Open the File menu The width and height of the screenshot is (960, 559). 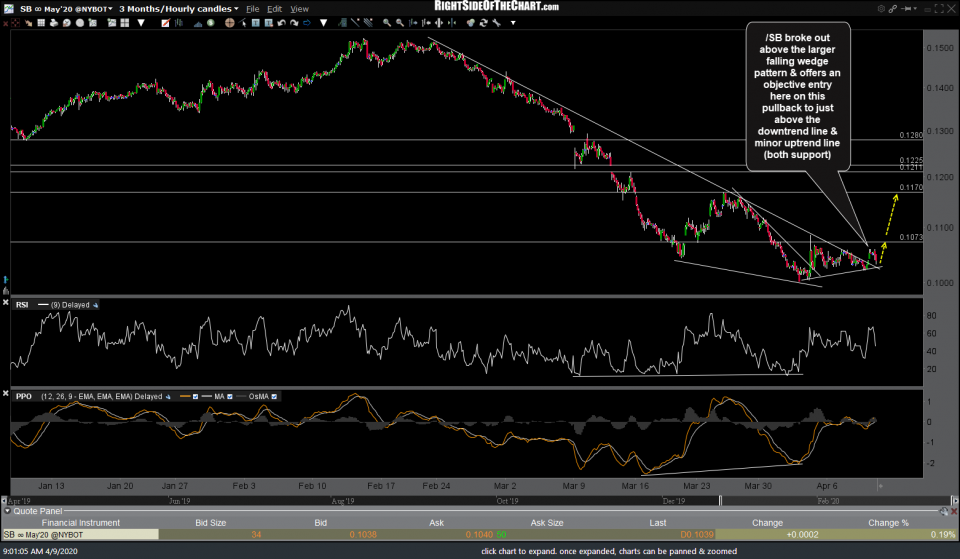pyautogui.click(x=253, y=8)
